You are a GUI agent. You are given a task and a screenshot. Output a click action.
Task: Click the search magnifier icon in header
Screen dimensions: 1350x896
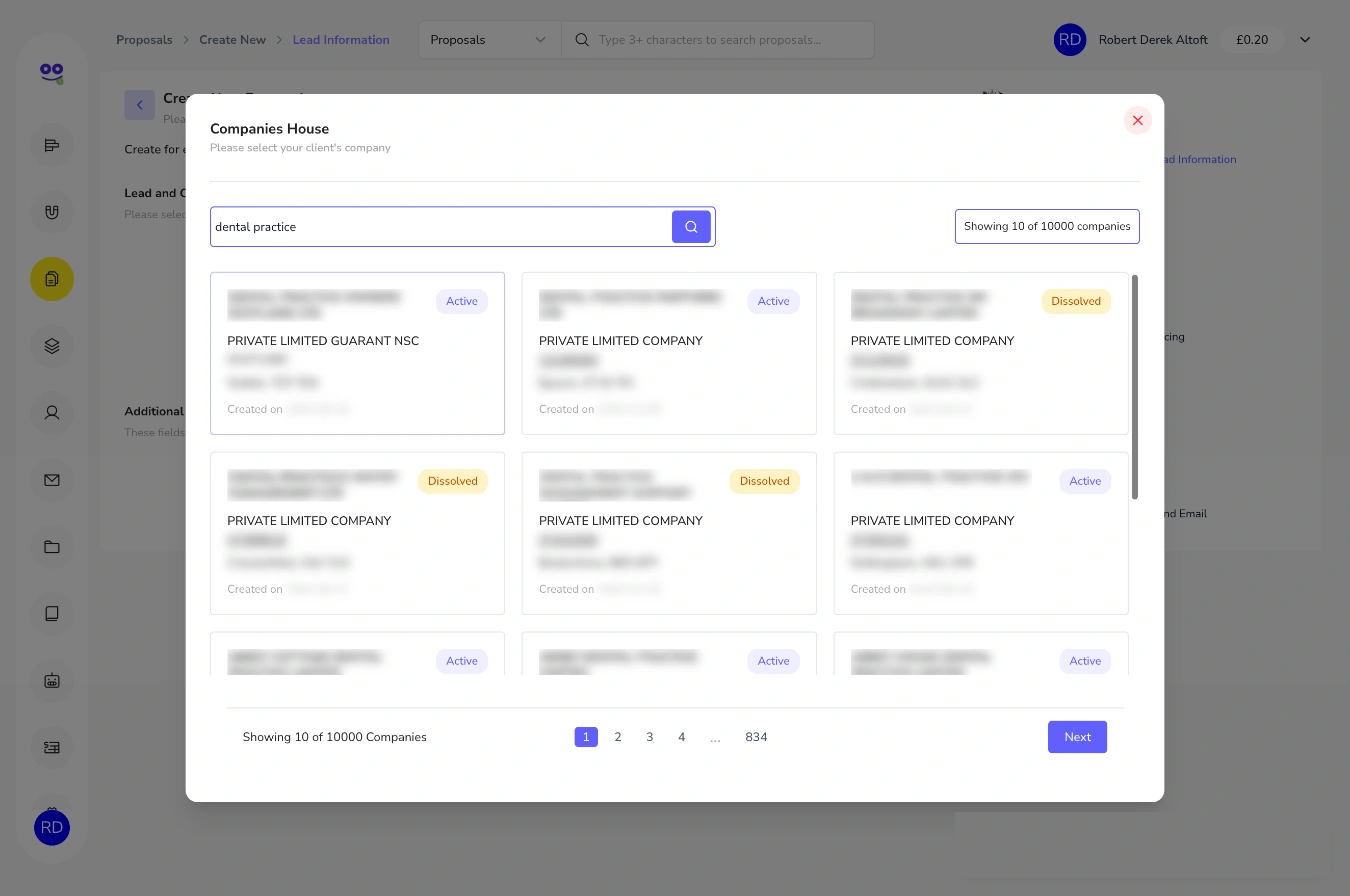(582, 40)
